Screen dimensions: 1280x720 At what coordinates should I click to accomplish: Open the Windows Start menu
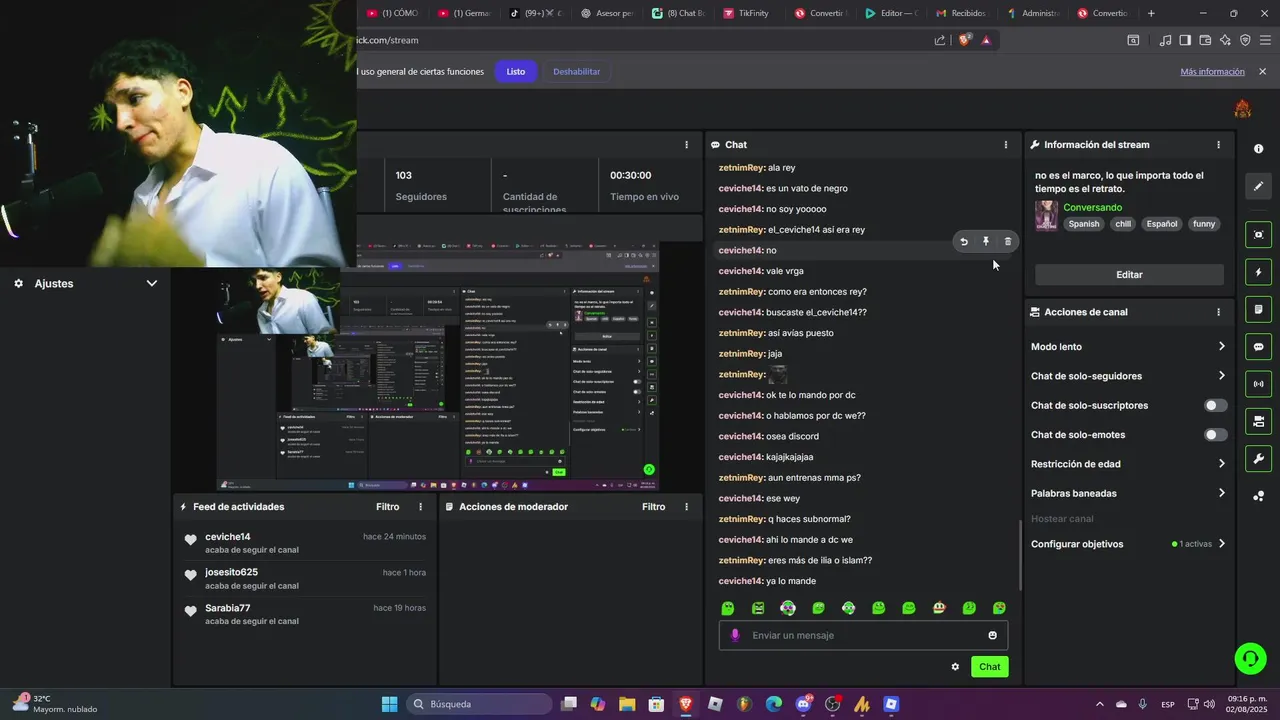pos(389,704)
